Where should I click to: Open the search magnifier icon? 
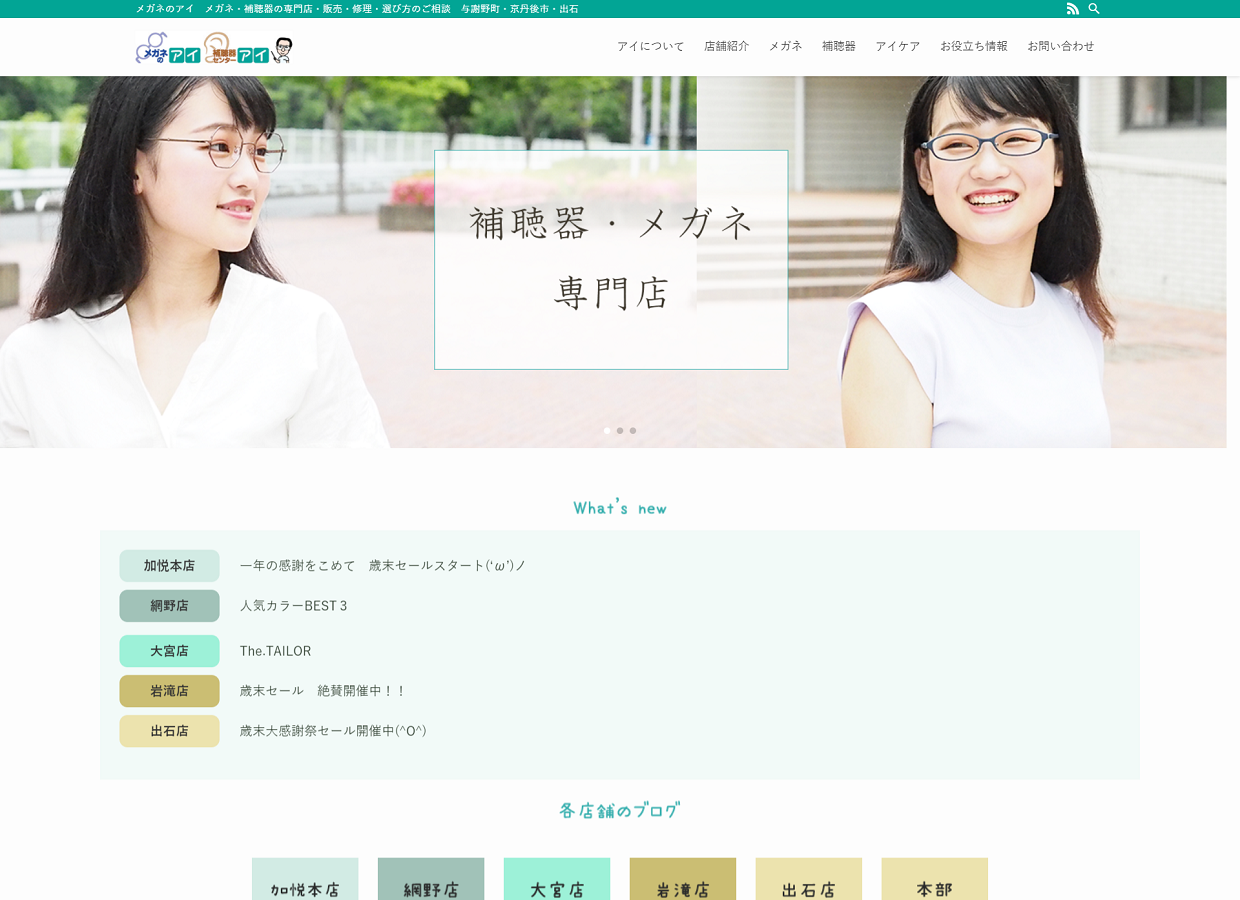click(1094, 9)
